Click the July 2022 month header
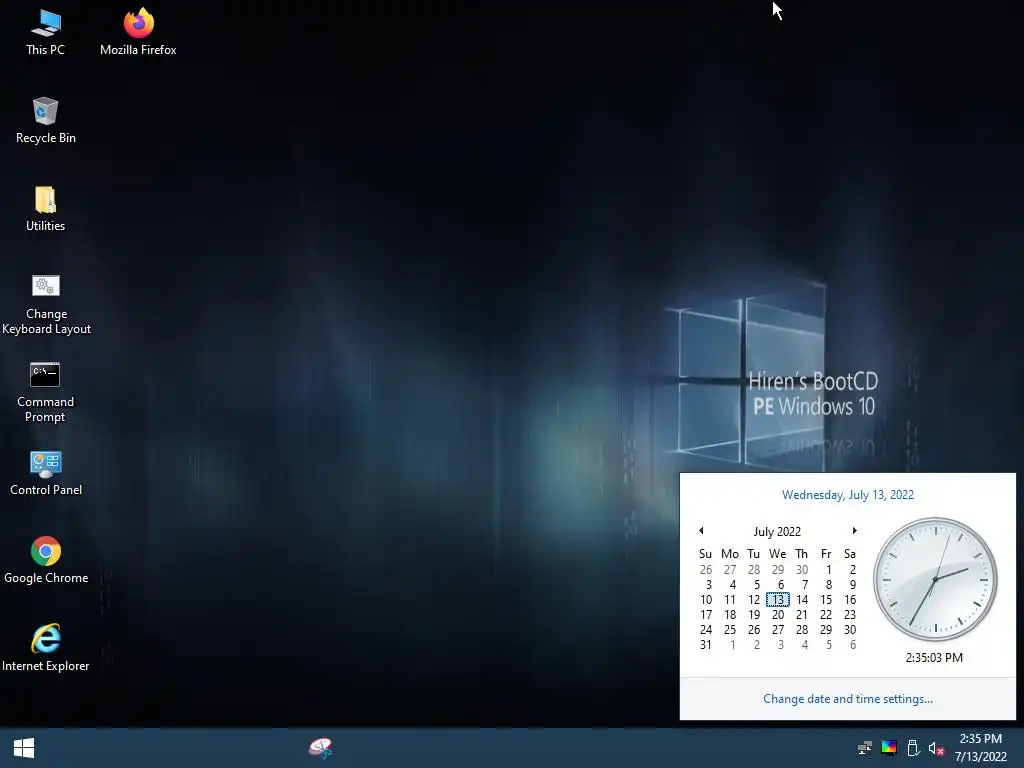The height and width of the screenshot is (768, 1024). pyautogui.click(x=777, y=532)
